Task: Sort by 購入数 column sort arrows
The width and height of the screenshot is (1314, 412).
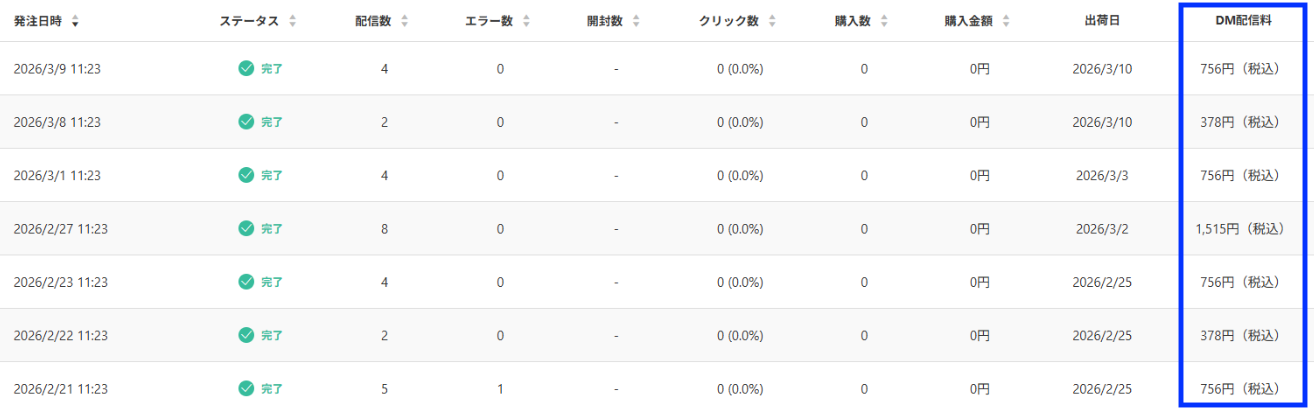Action: tap(884, 21)
